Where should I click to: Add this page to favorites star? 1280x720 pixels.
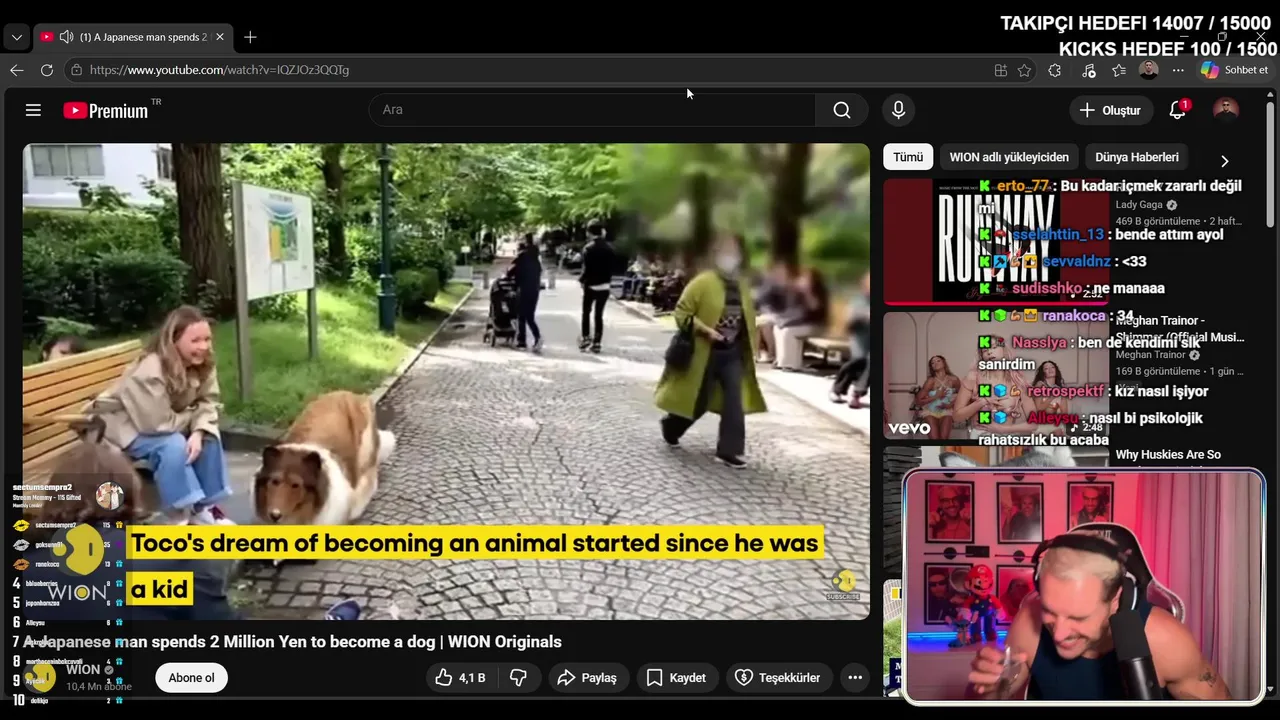pyautogui.click(x=1024, y=70)
